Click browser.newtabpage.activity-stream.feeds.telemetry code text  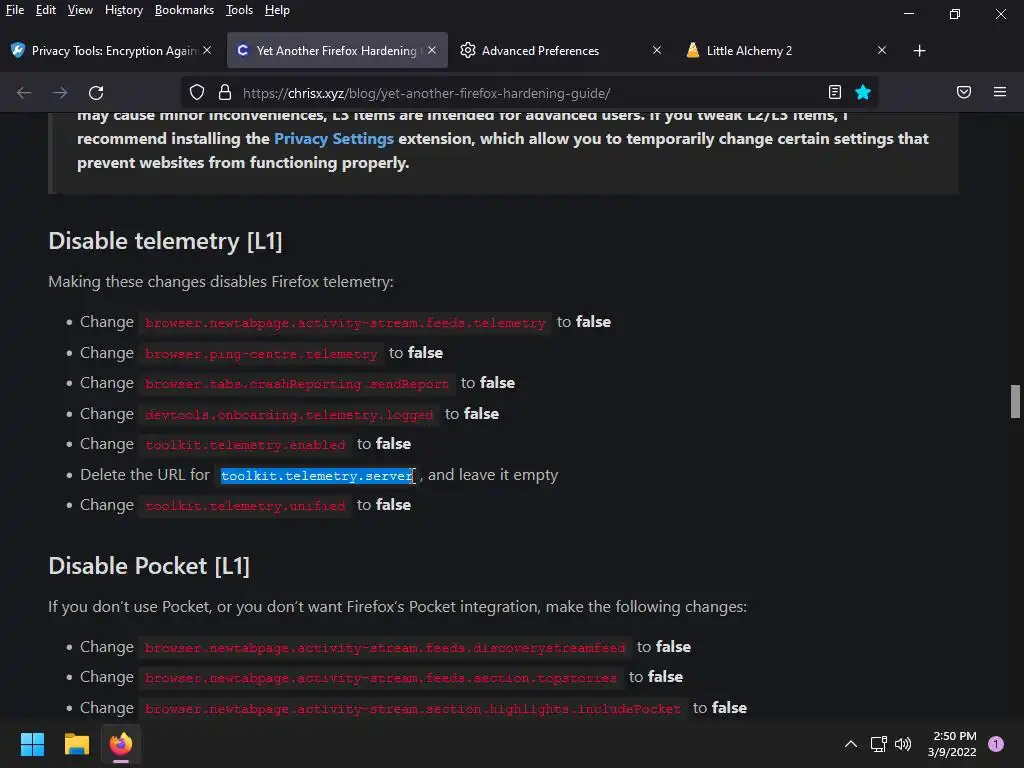[x=345, y=323]
